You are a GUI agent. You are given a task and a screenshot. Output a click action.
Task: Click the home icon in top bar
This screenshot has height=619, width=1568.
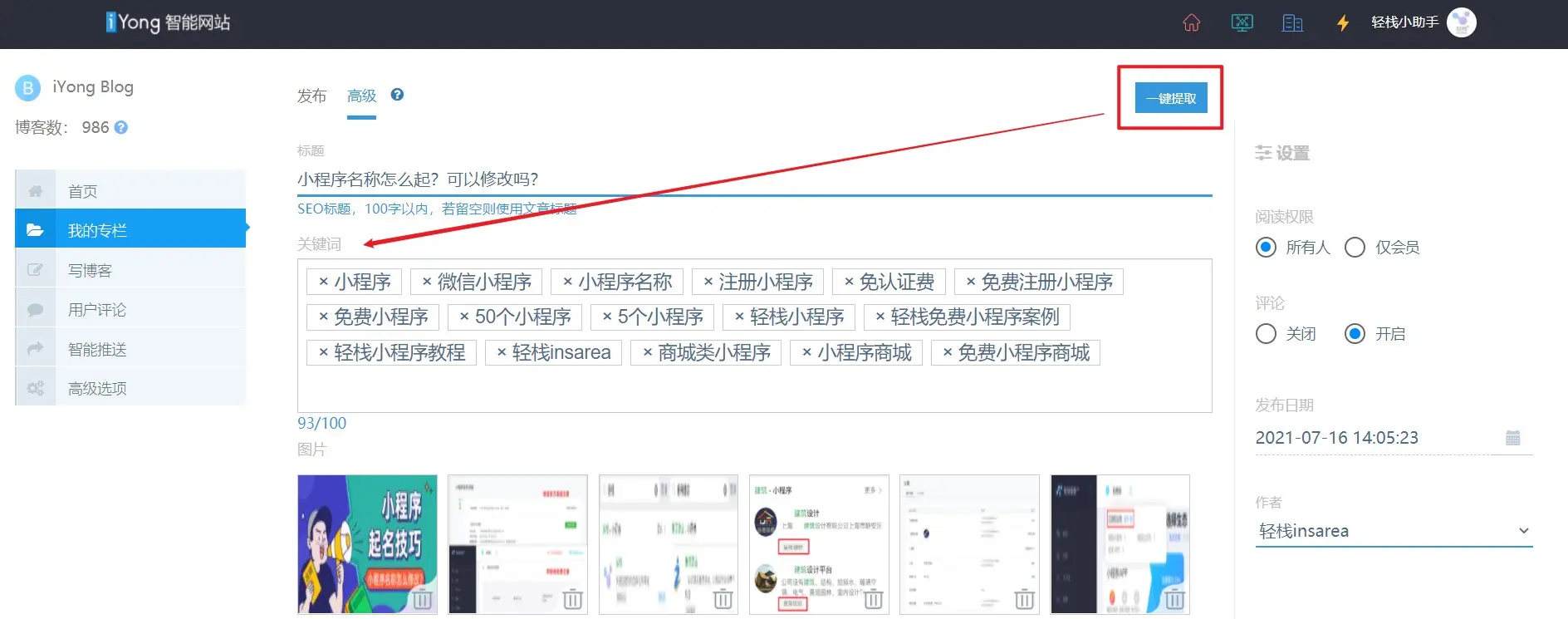[x=1191, y=22]
